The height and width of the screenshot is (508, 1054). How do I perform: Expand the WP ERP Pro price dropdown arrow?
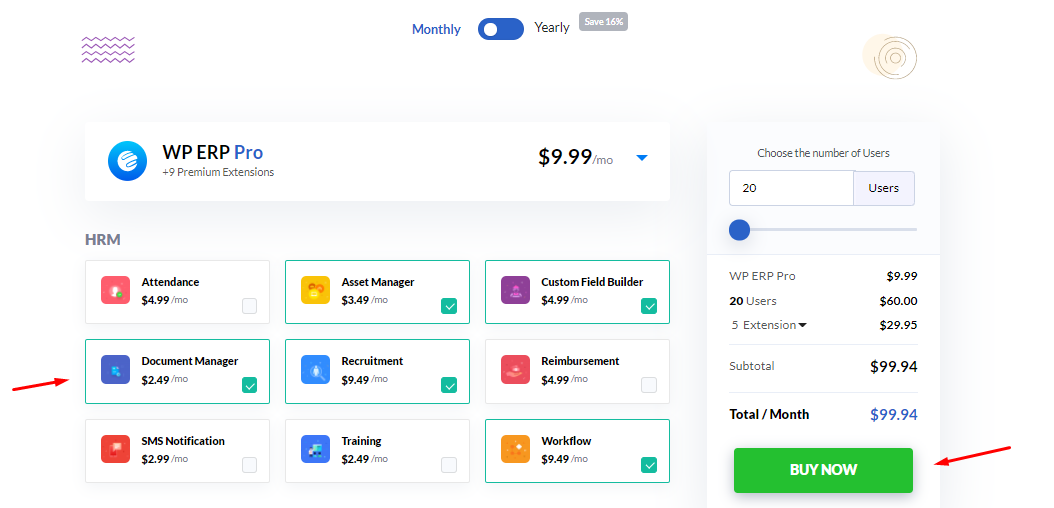pyautogui.click(x=642, y=158)
